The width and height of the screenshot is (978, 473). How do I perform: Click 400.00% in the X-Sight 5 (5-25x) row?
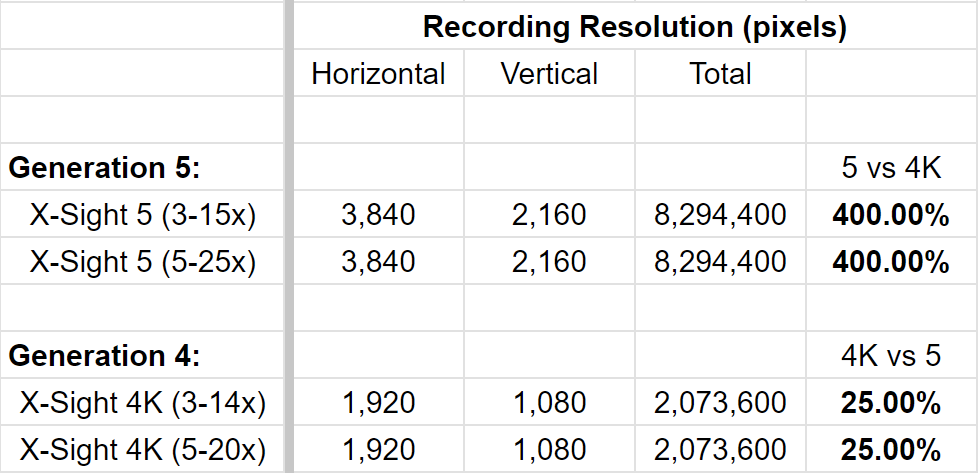[x=891, y=261]
